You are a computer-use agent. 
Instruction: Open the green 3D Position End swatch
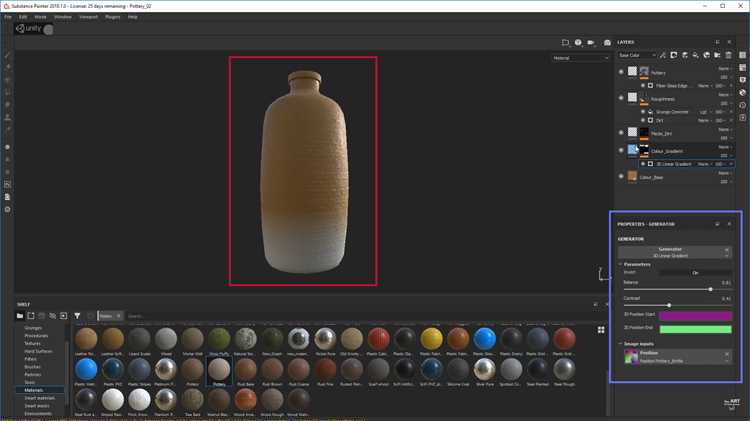click(x=695, y=329)
